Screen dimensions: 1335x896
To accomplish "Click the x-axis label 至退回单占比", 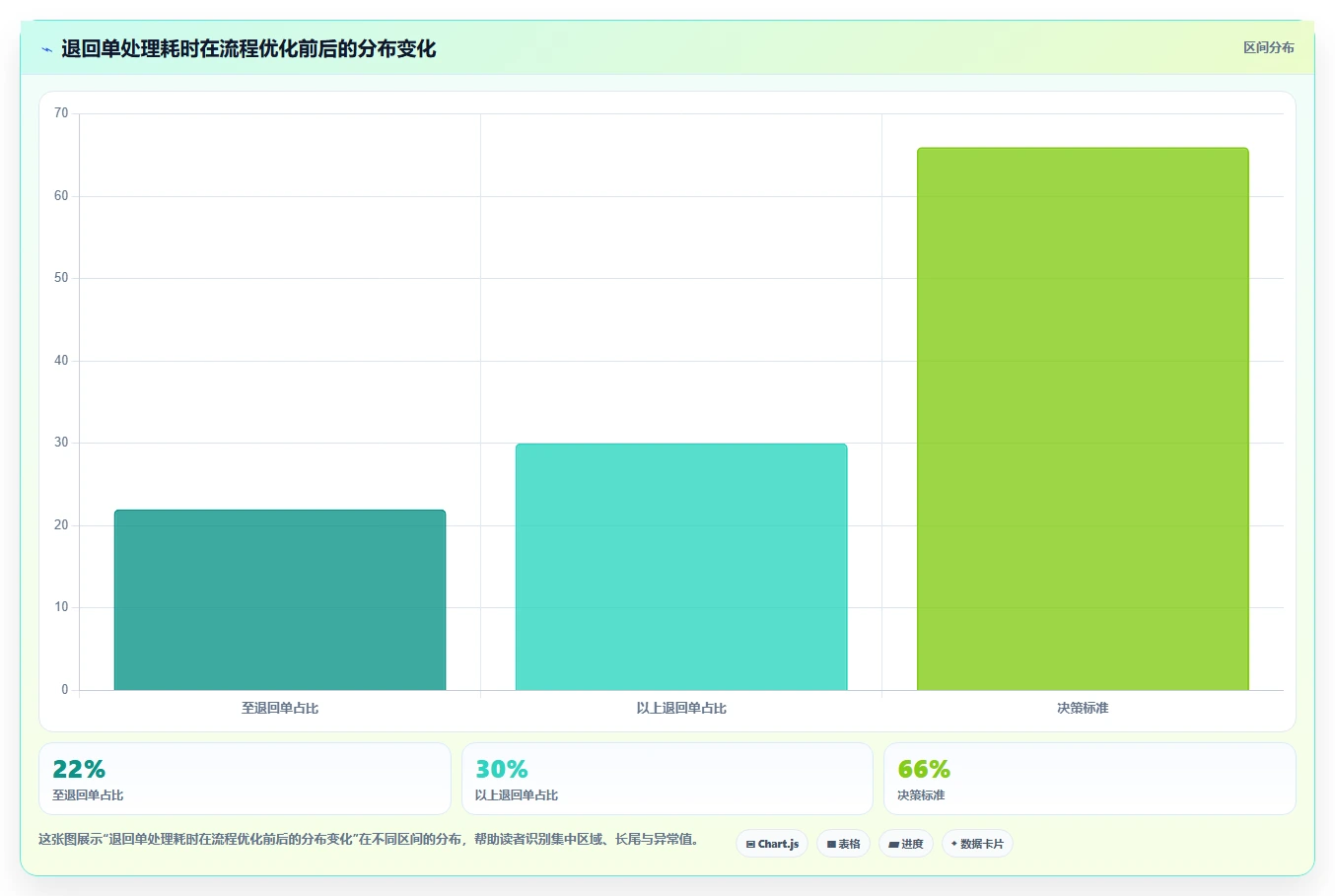I will 280,708.
